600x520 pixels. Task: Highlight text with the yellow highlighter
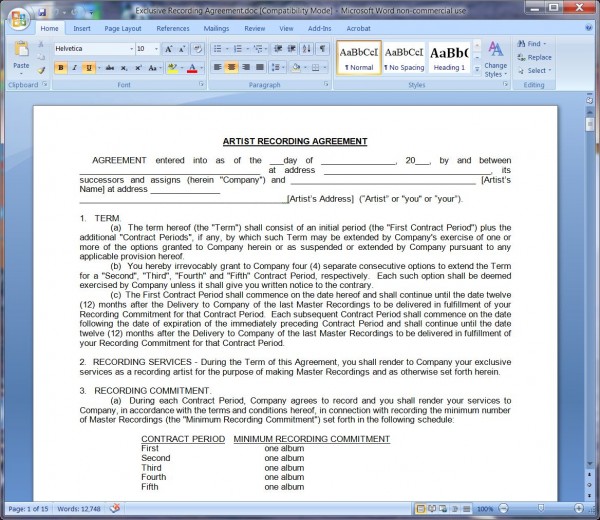(x=172, y=68)
